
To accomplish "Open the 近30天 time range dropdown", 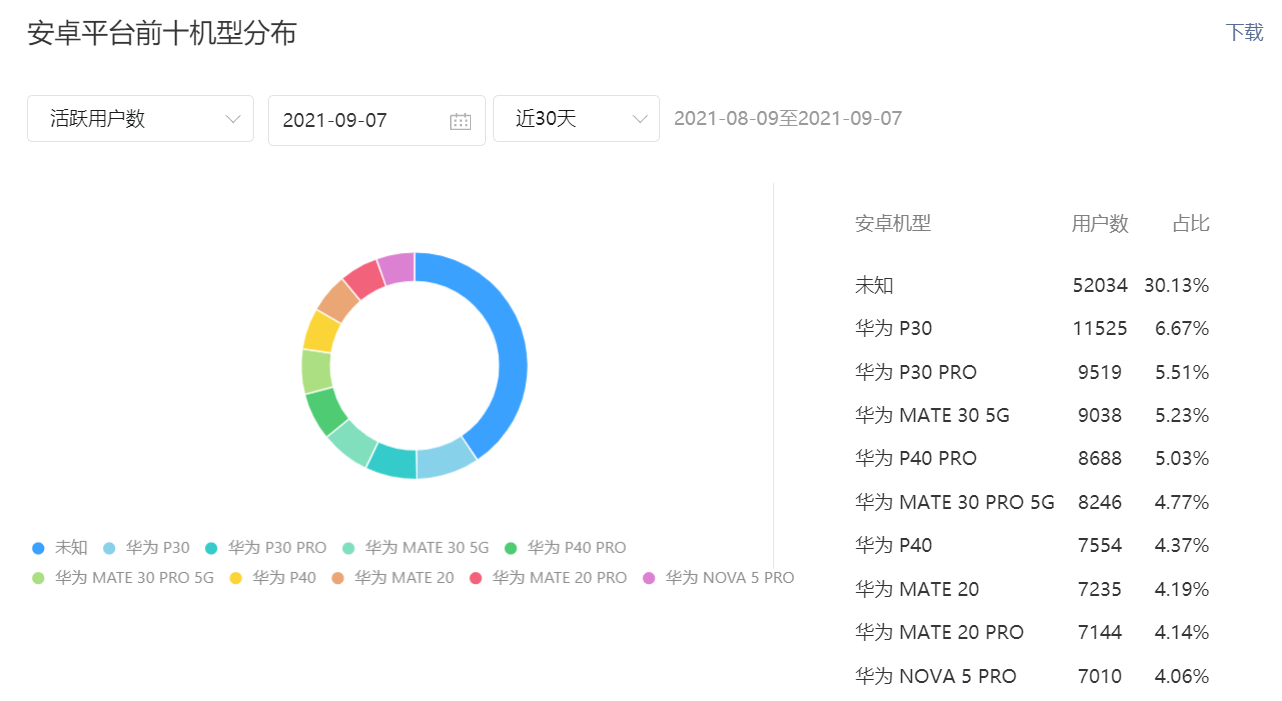I will click(576, 119).
